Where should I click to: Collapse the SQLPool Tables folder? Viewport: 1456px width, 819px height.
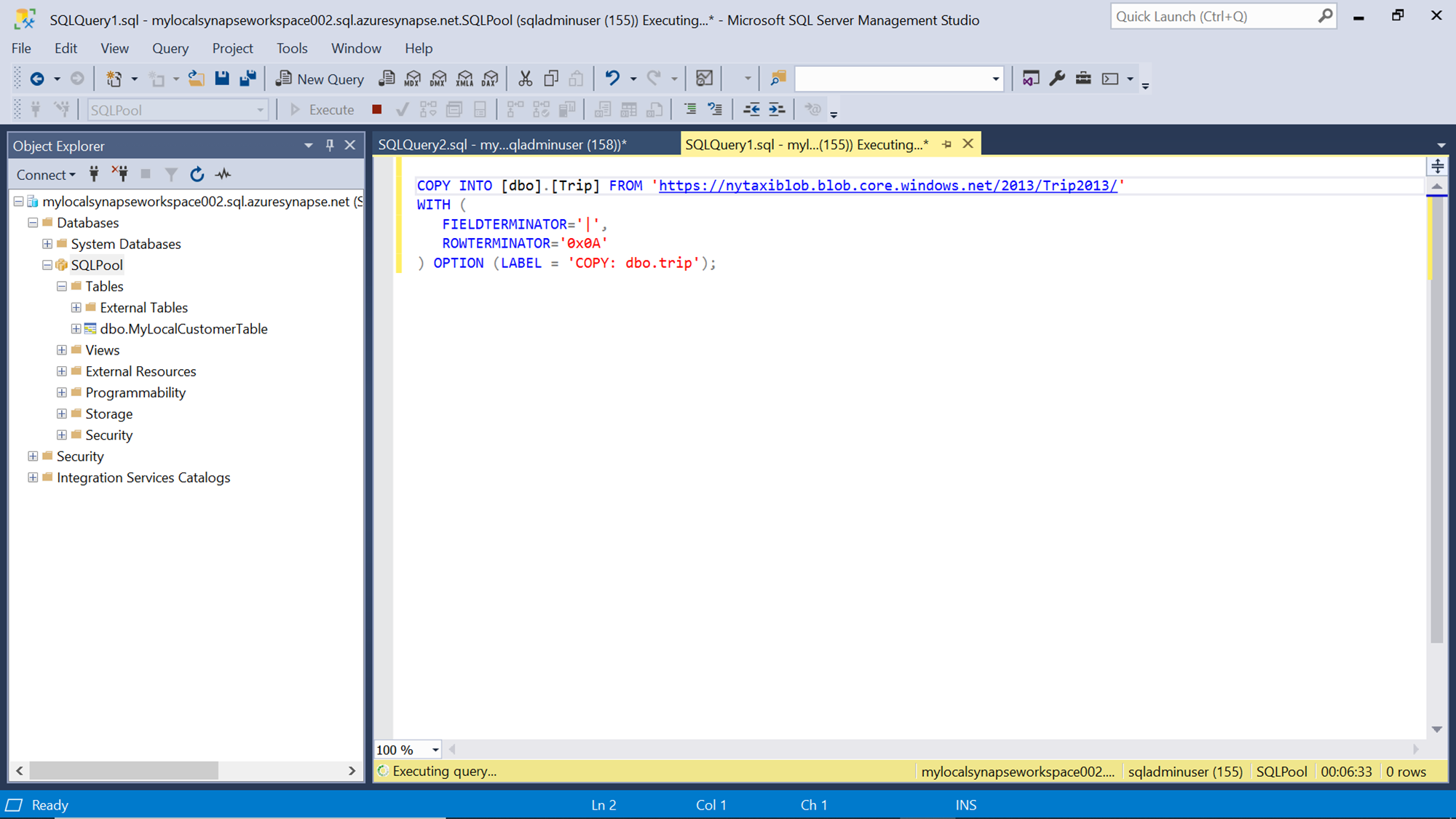tap(62, 287)
